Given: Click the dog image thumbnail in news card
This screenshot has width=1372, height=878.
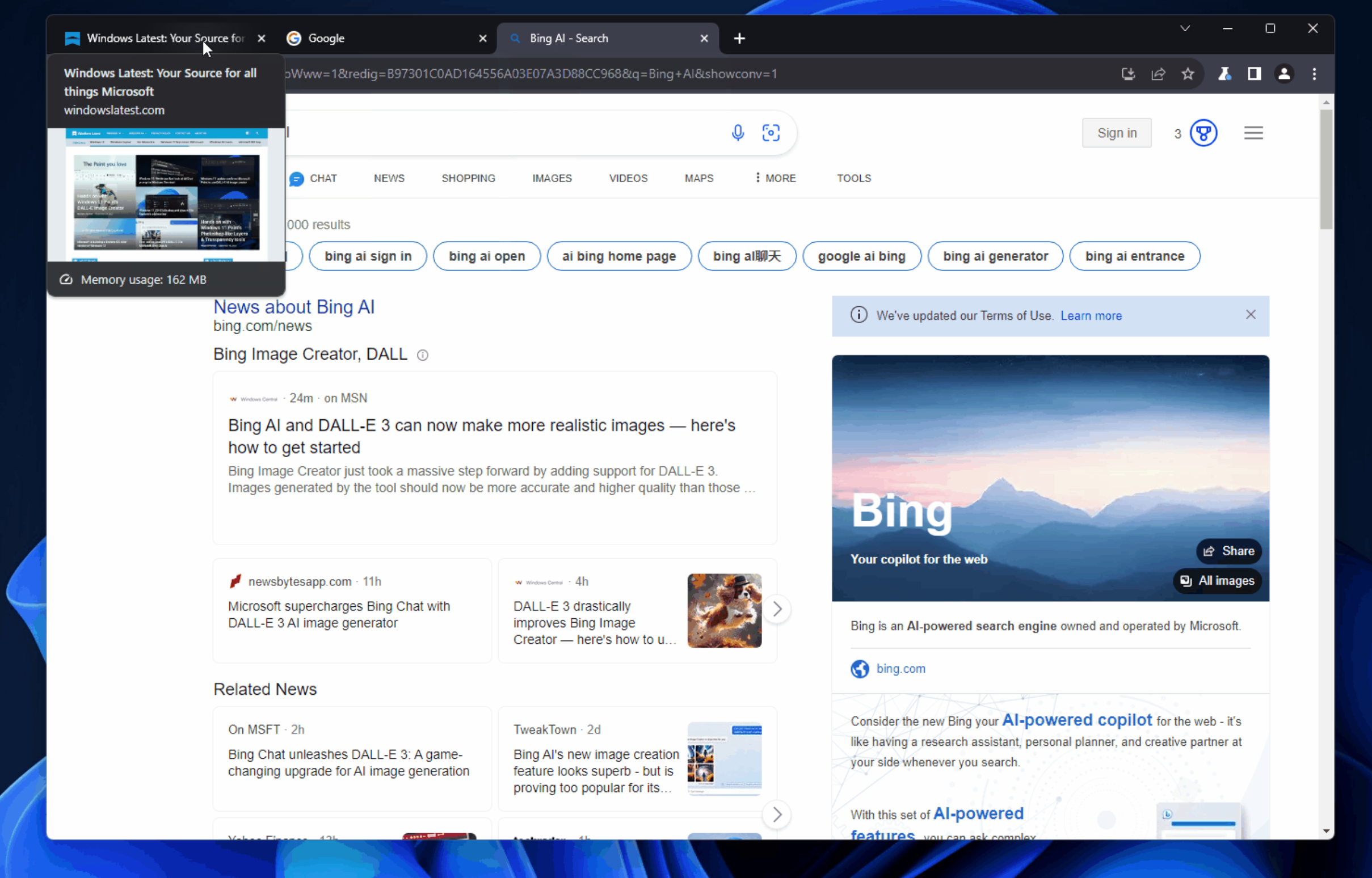Looking at the screenshot, I should [x=724, y=611].
